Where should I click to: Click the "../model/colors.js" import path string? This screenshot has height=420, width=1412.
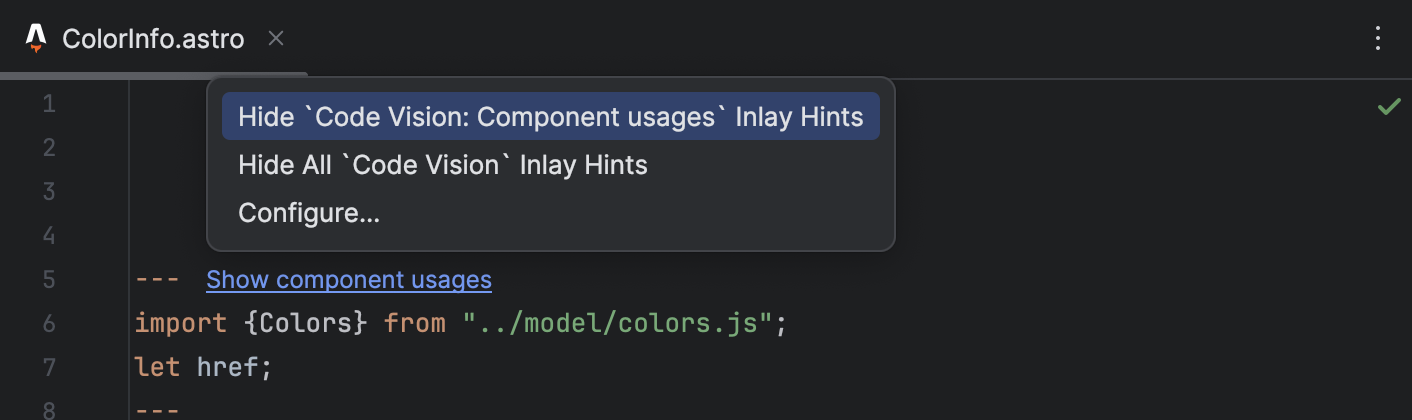click(617, 323)
